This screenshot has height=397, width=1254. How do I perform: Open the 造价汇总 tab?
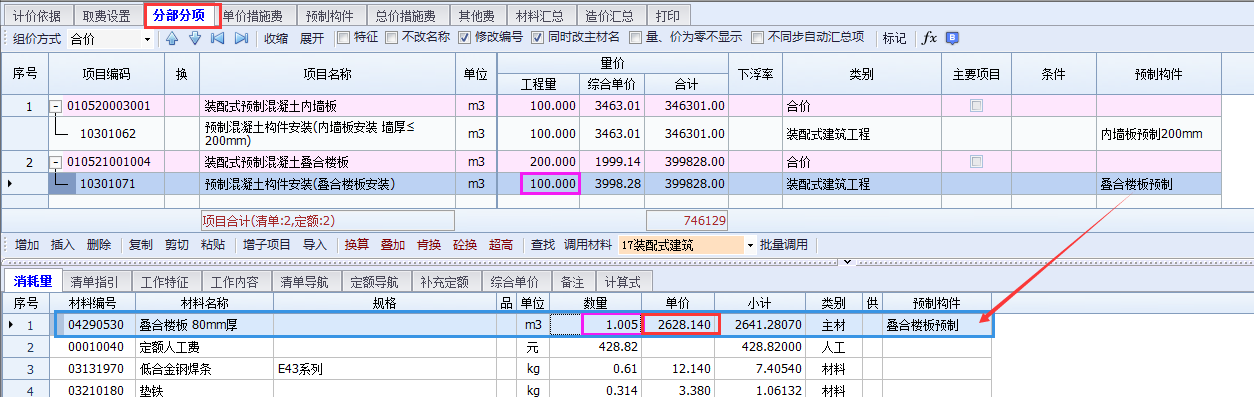pos(611,16)
